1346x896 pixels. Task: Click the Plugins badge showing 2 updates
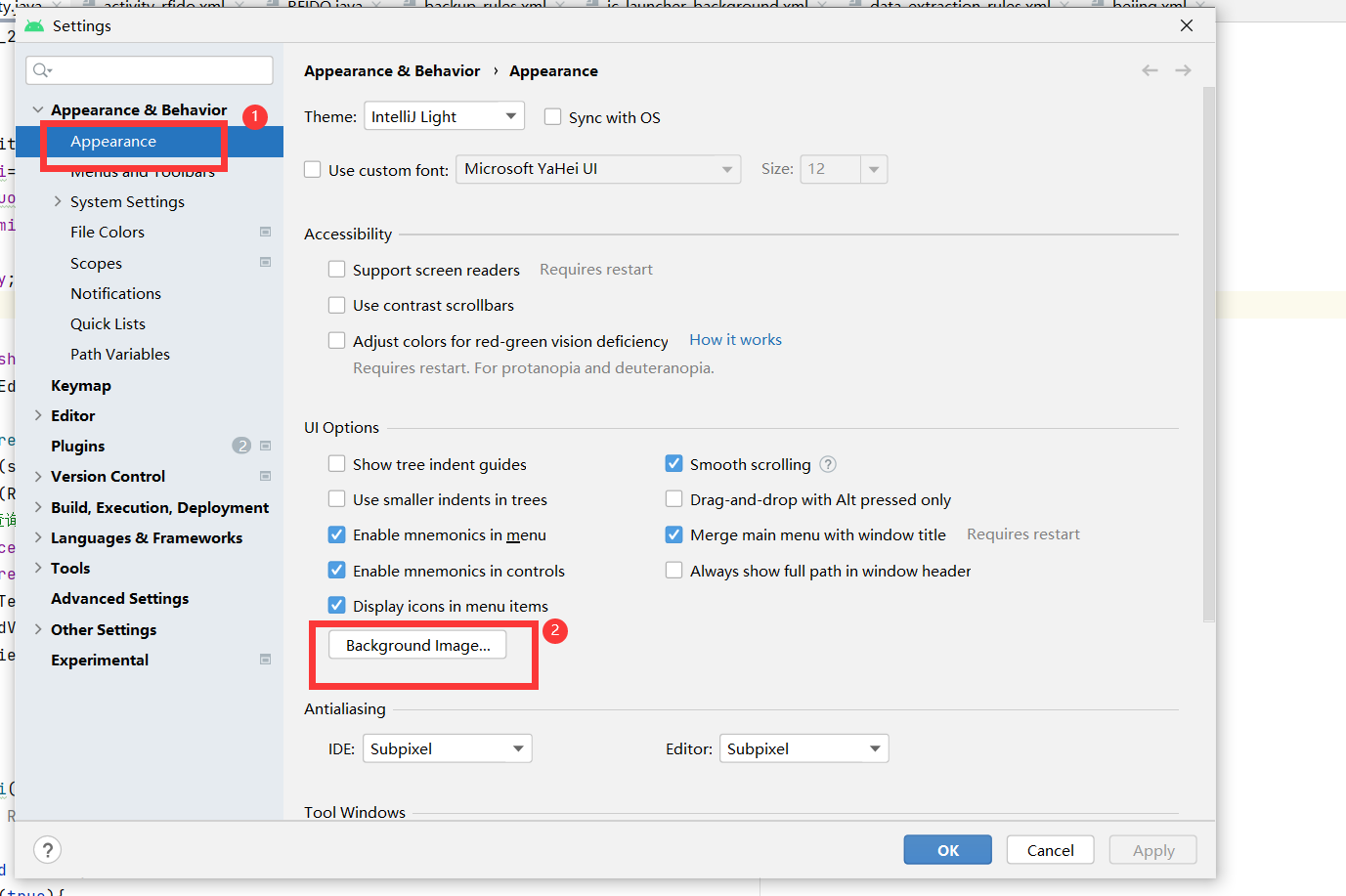point(240,445)
